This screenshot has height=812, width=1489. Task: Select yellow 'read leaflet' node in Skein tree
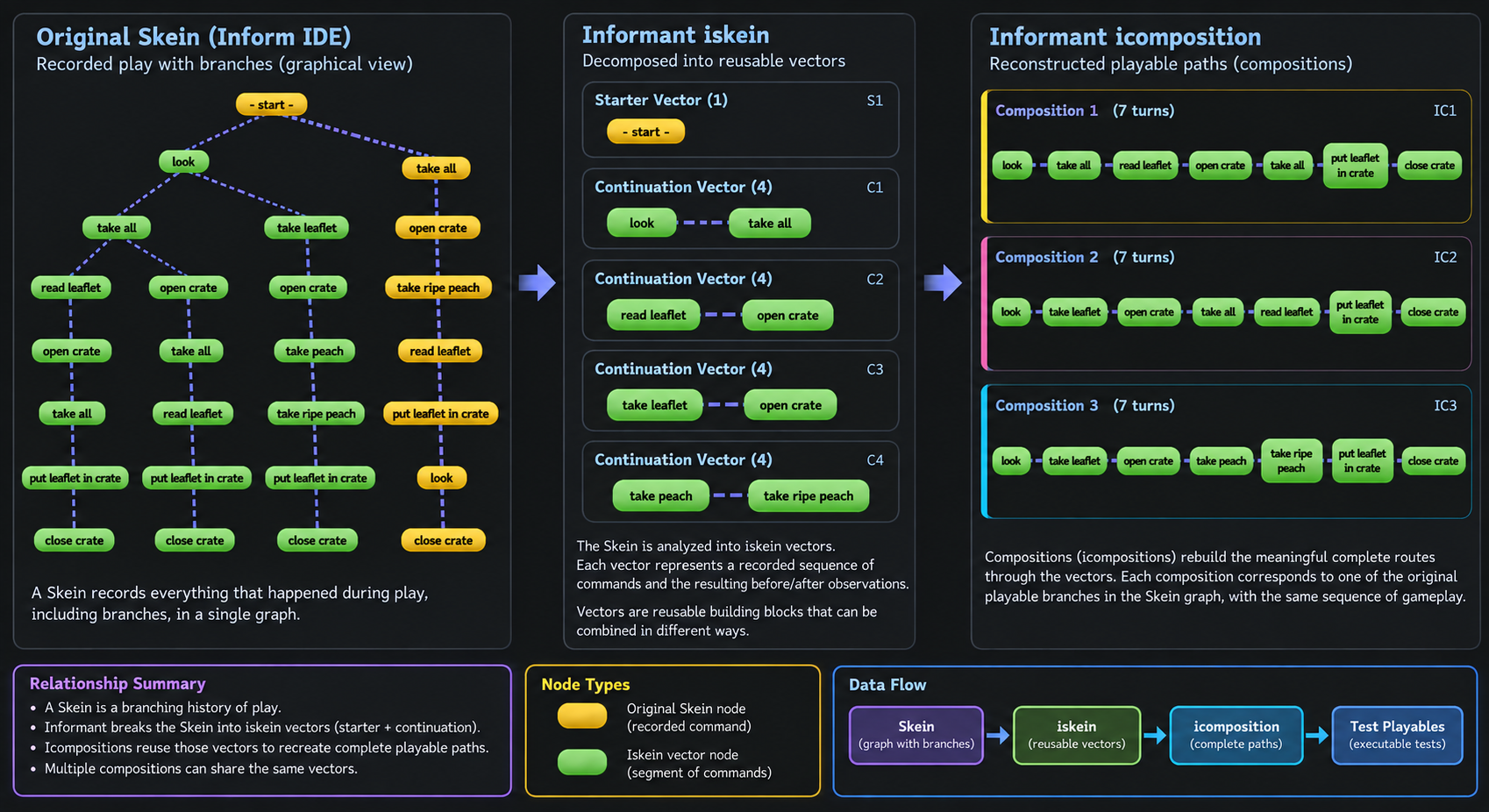tap(439, 351)
